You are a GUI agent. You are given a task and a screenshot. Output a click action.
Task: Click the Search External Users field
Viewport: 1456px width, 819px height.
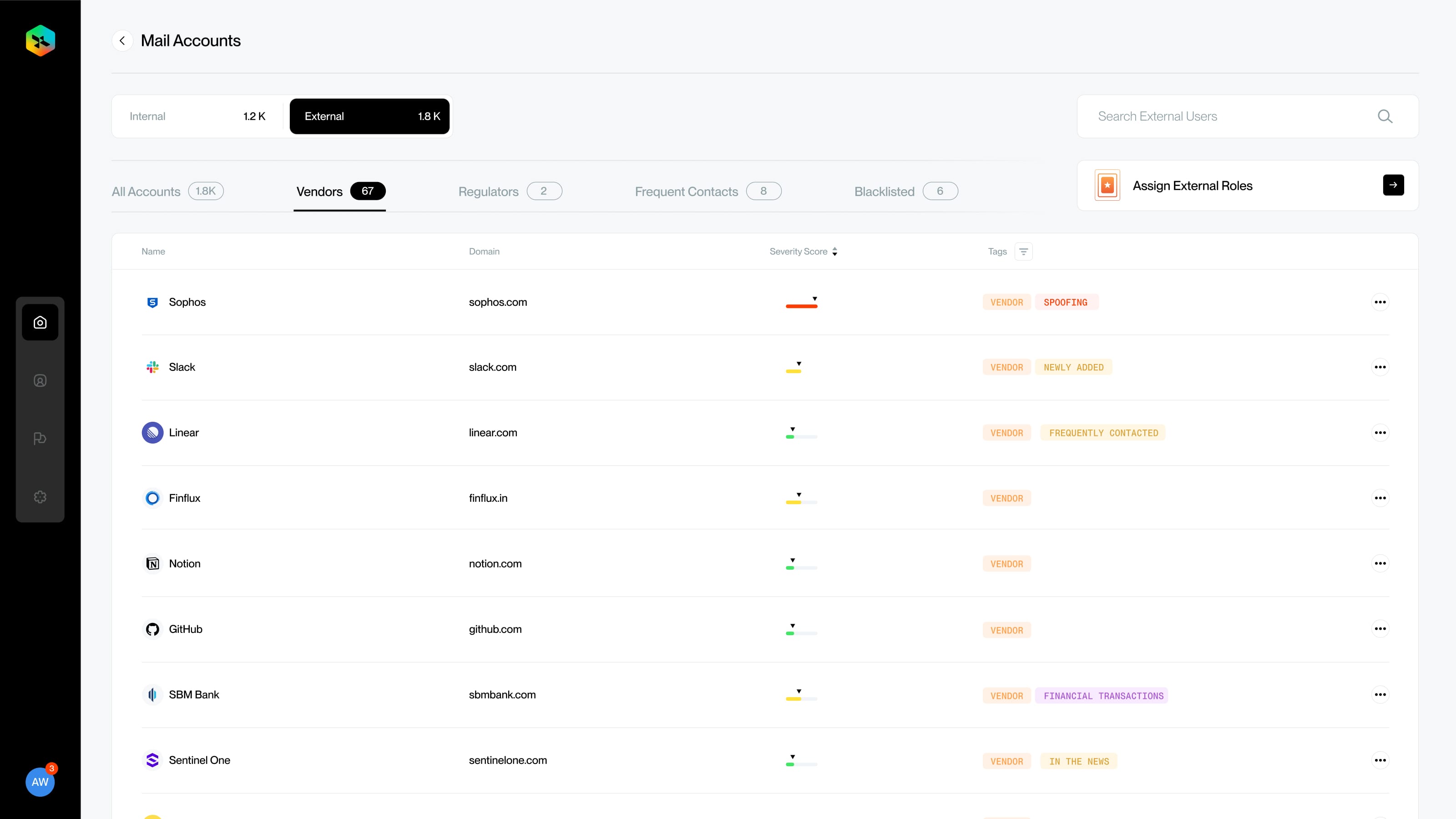[x=1248, y=116]
